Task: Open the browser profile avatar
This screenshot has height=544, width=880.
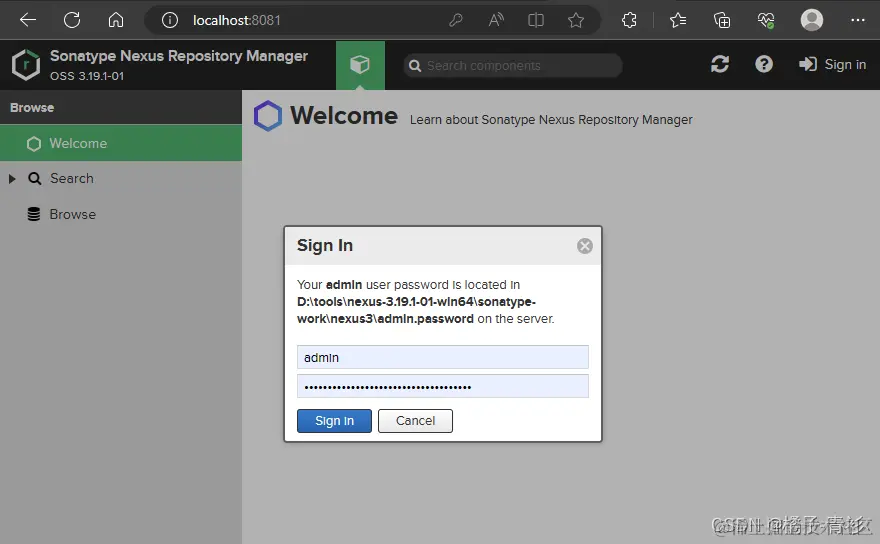Action: pos(812,20)
